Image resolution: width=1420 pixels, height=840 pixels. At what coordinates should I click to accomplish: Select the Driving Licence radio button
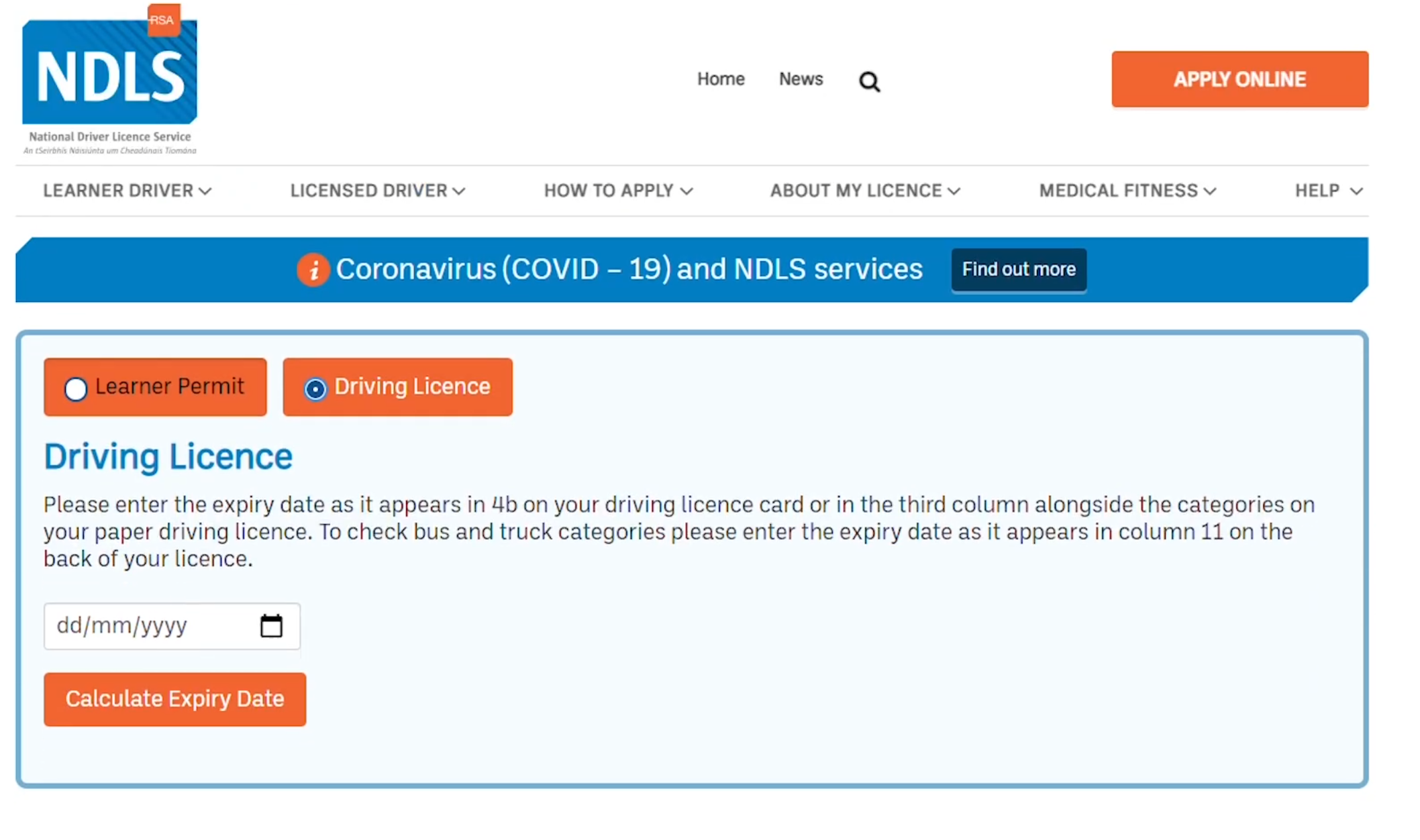coord(314,387)
